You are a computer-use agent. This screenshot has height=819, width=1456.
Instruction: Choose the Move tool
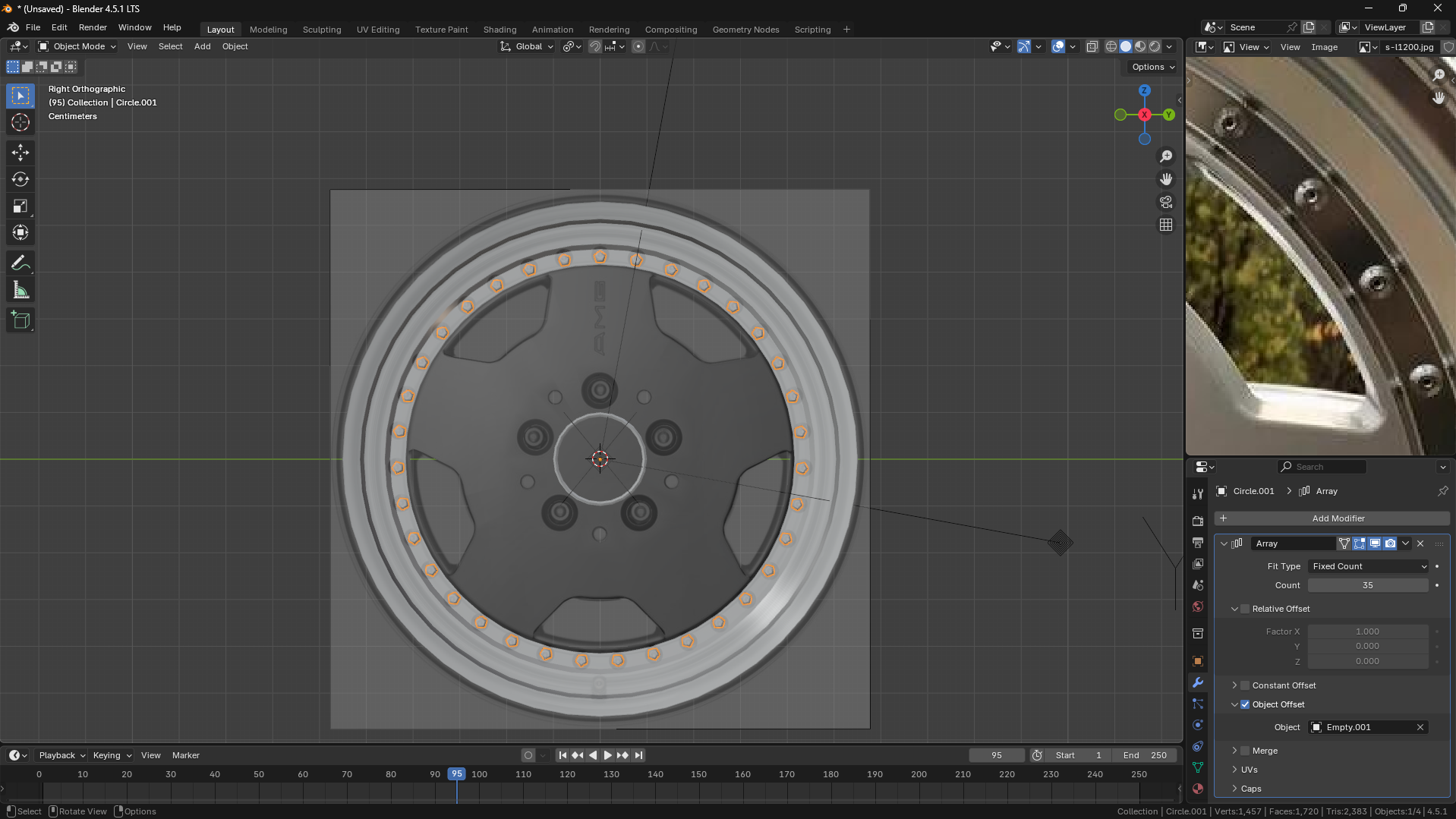pos(20,153)
